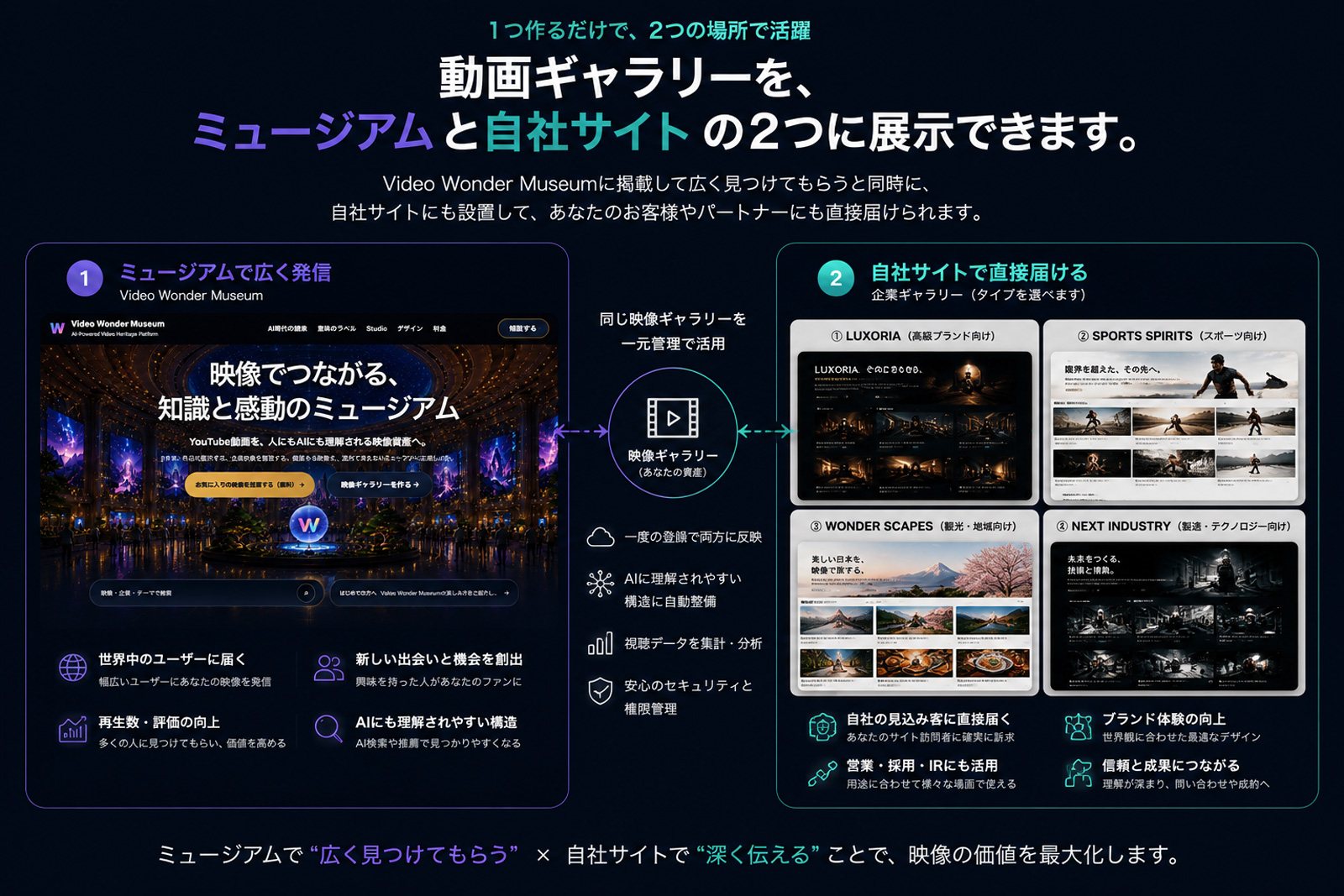This screenshot has width=1344, height=896.
Task: Click the Video Wonder Museum W logo
Action: point(57,328)
